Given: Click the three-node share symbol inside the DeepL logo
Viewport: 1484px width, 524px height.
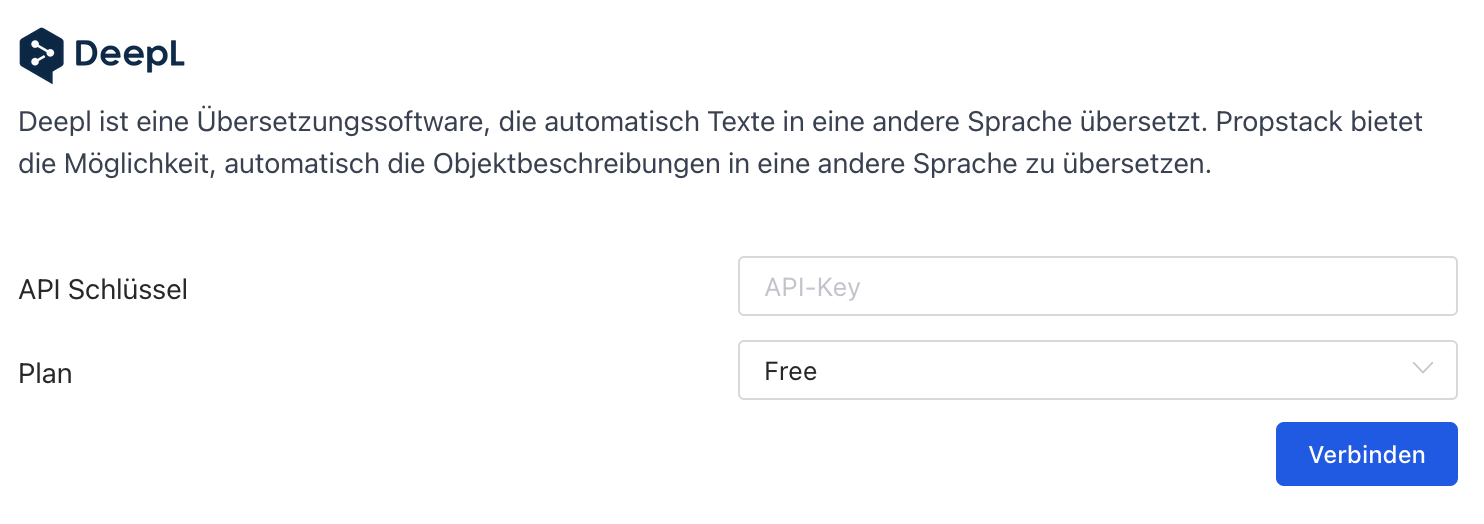Looking at the screenshot, I should (41, 52).
